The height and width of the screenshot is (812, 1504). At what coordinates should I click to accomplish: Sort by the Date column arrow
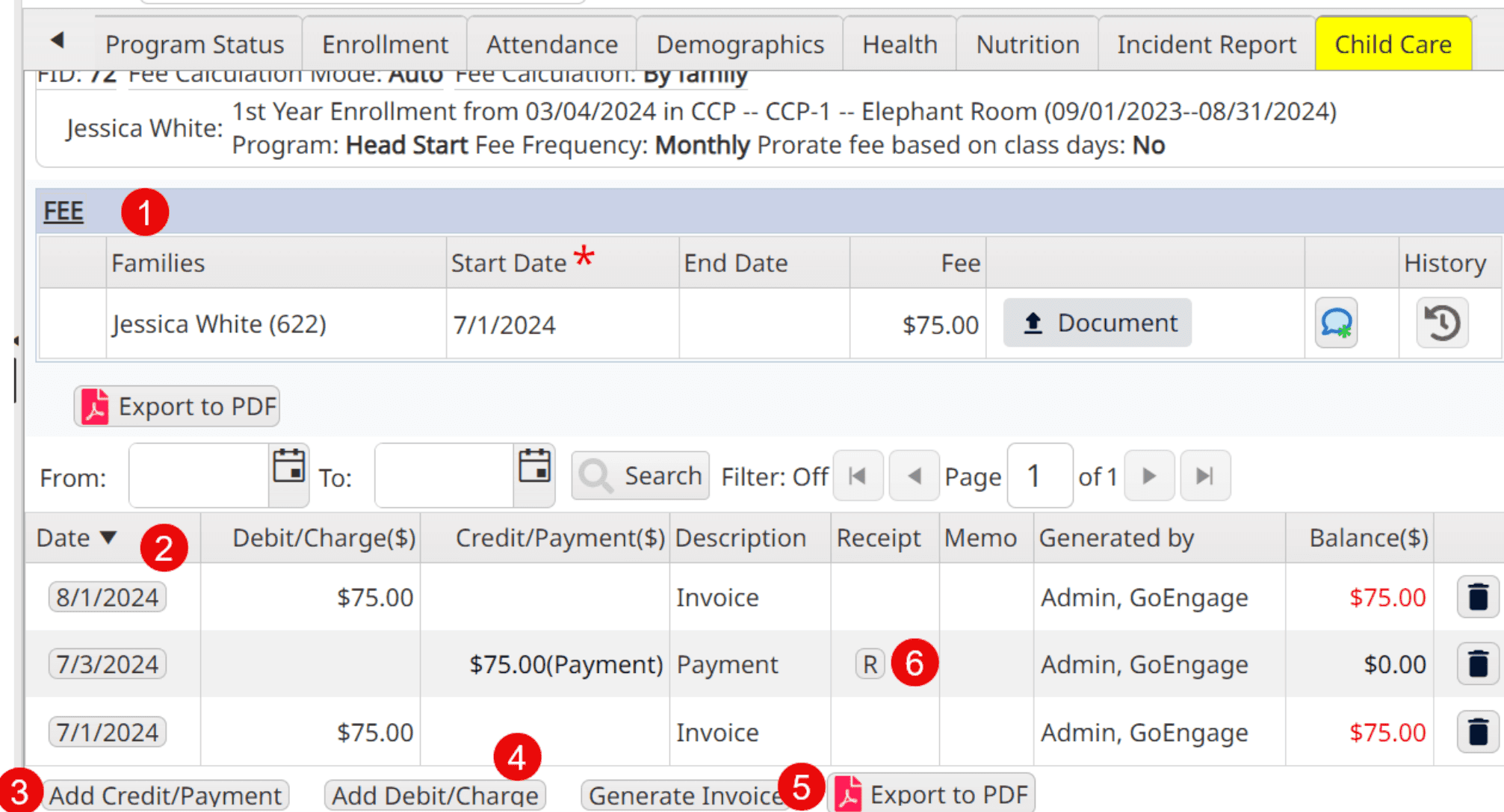tap(109, 537)
